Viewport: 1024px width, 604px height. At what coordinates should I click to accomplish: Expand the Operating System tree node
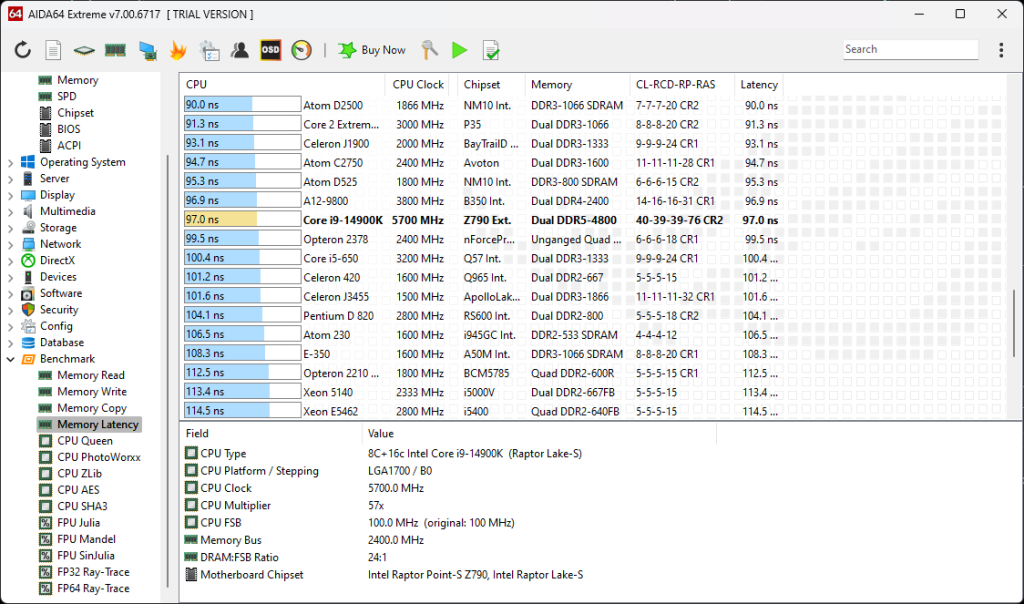(10, 163)
